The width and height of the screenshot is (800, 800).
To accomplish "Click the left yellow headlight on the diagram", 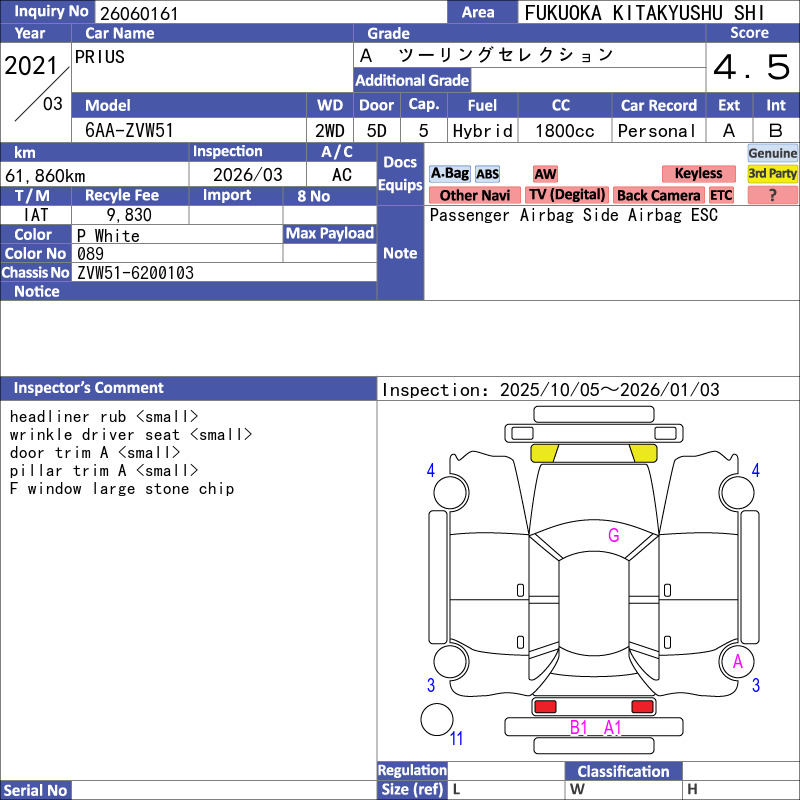I will click(x=544, y=453).
